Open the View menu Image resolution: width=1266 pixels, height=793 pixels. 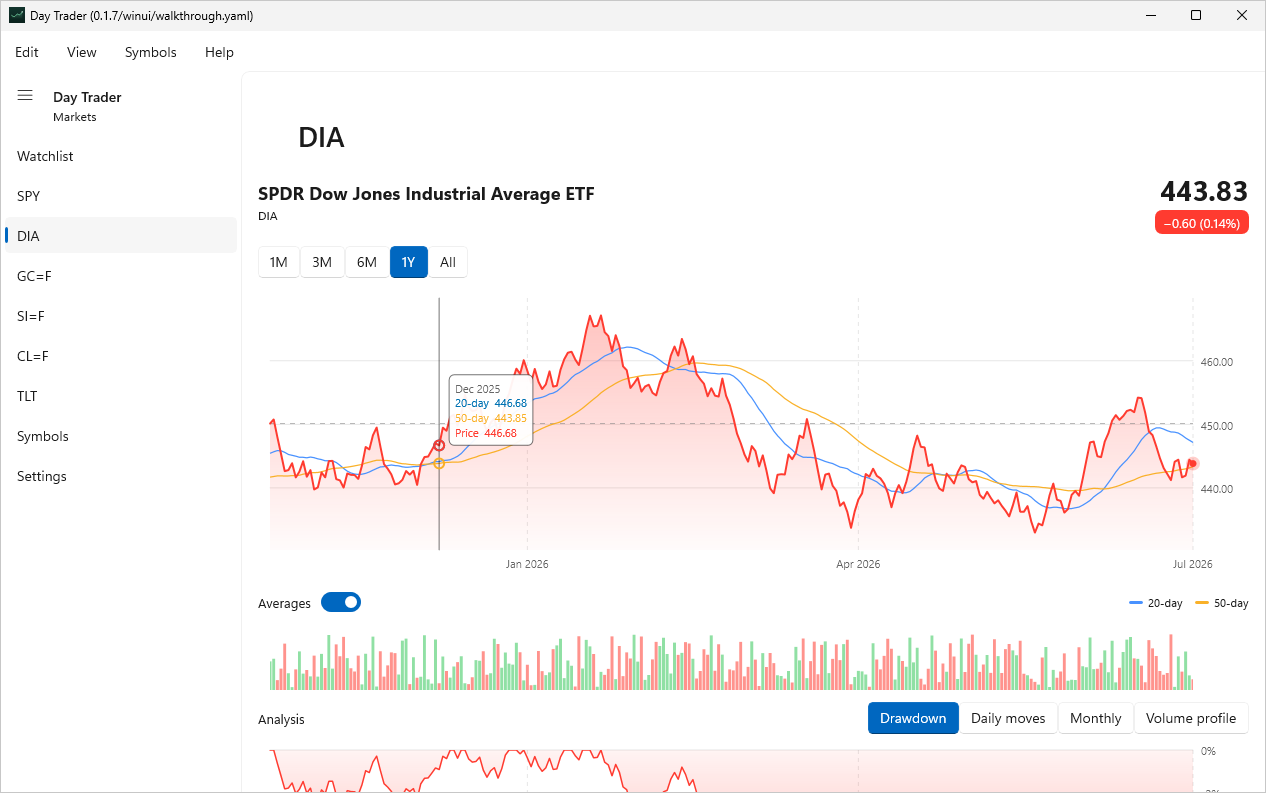tap(82, 52)
